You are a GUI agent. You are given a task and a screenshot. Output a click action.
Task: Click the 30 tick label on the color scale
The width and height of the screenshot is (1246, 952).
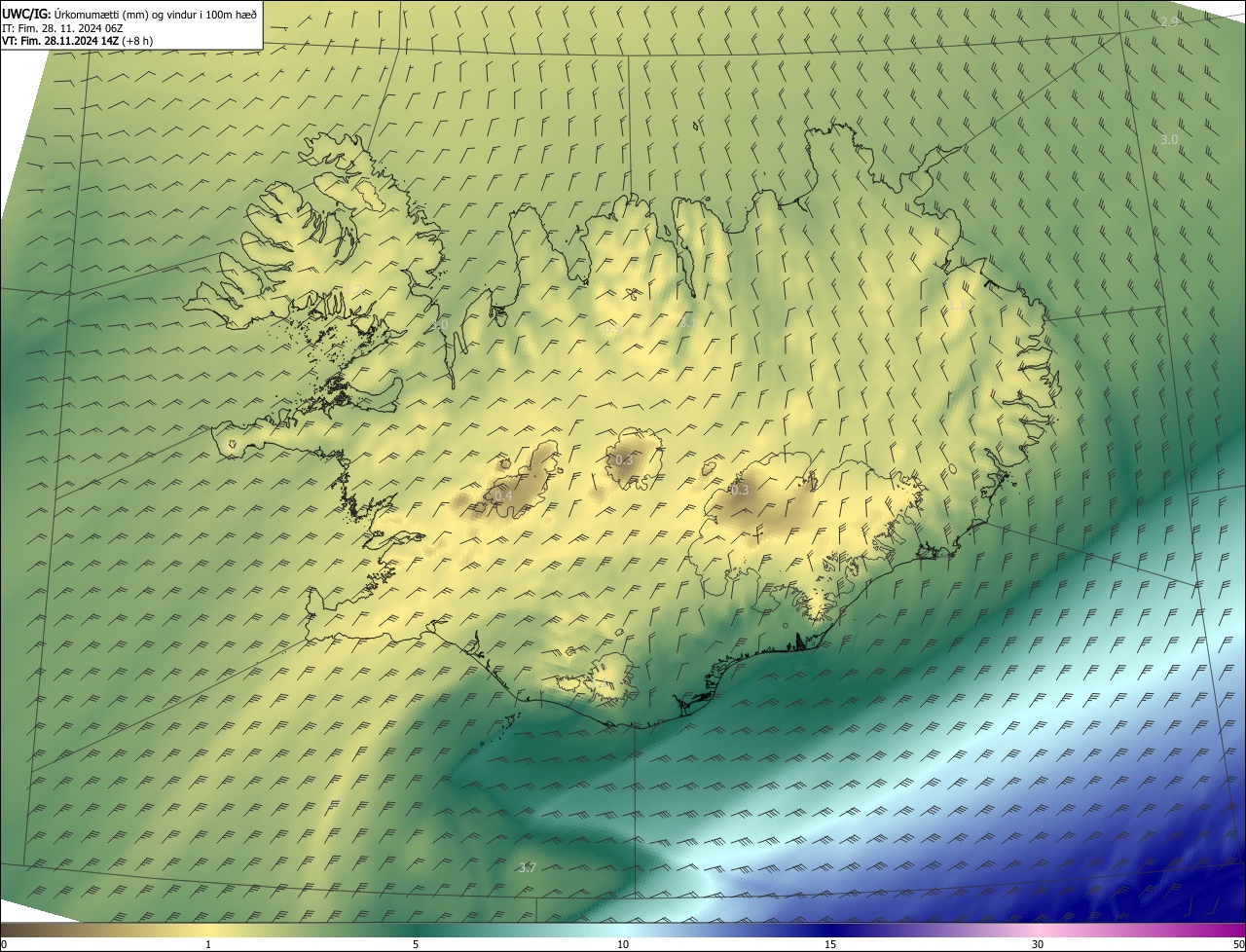coord(1038,944)
